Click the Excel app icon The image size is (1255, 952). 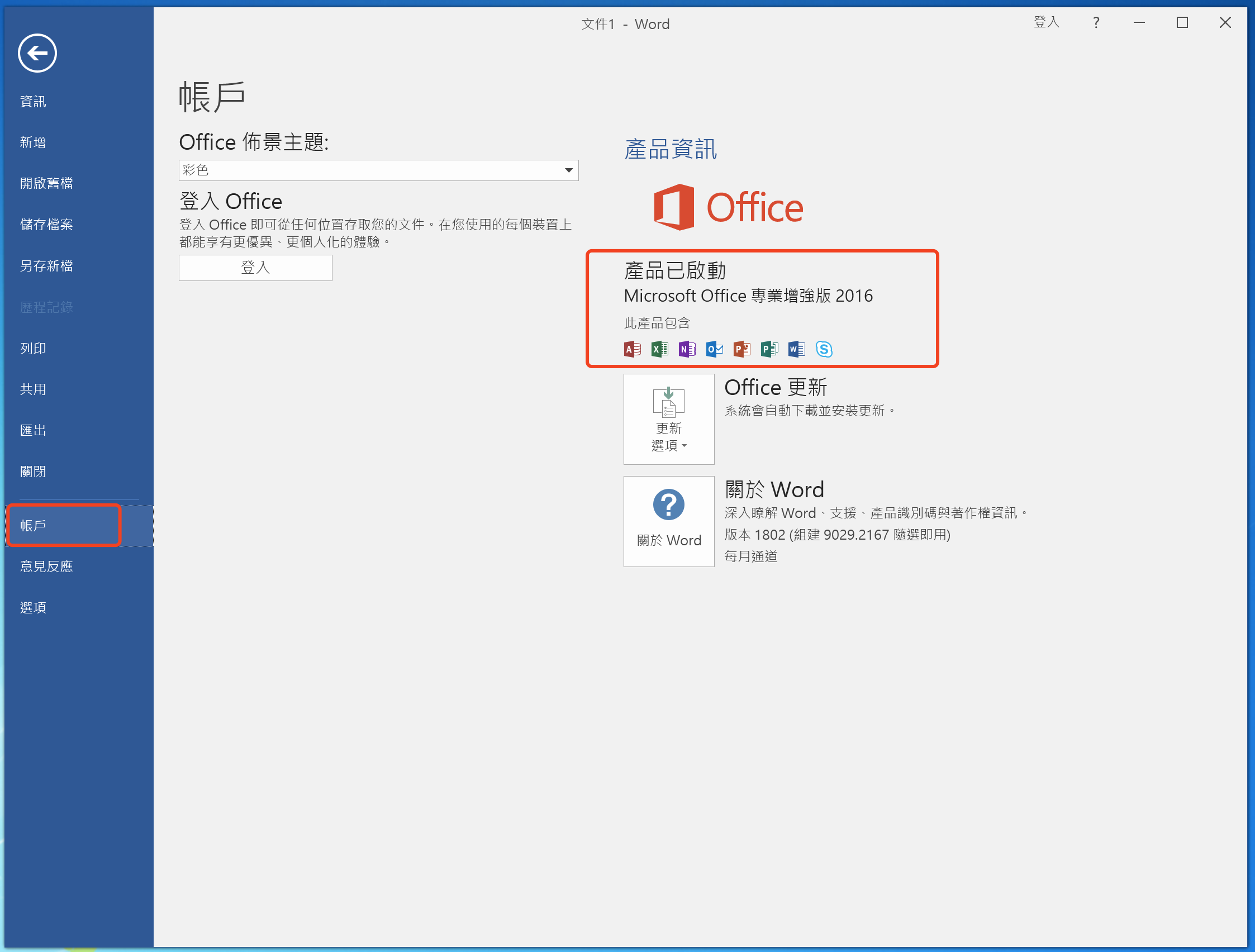coord(659,349)
